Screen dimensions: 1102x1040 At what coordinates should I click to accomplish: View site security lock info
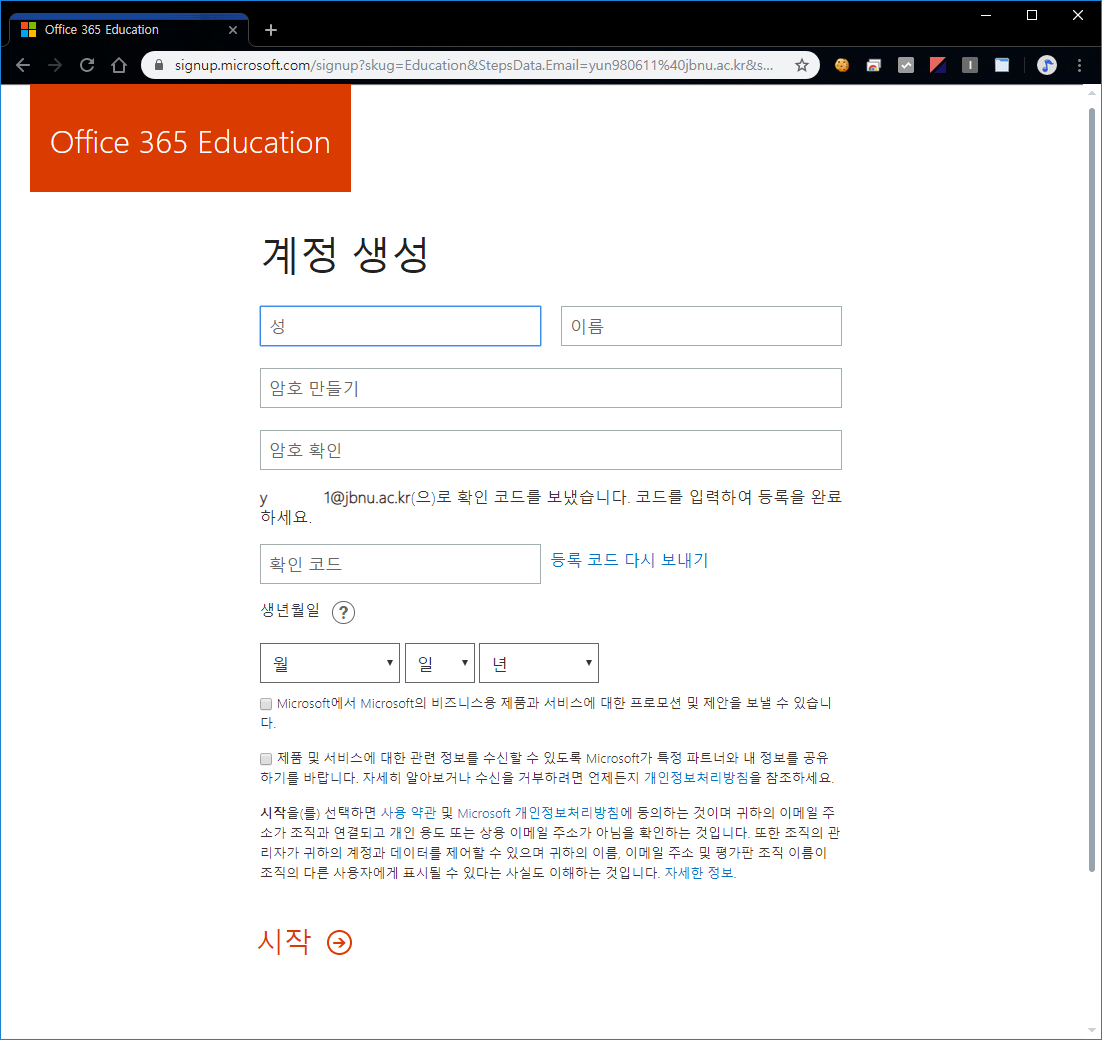[x=159, y=65]
